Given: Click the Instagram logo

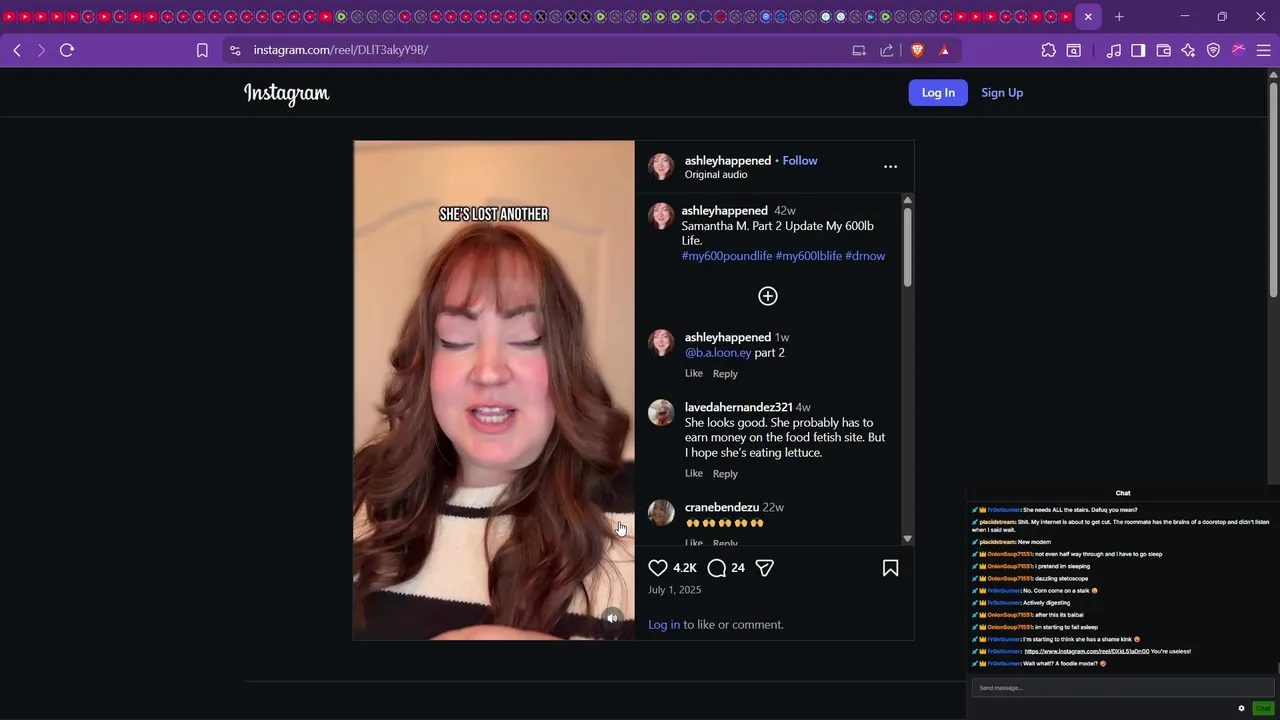Looking at the screenshot, I should (x=286, y=93).
